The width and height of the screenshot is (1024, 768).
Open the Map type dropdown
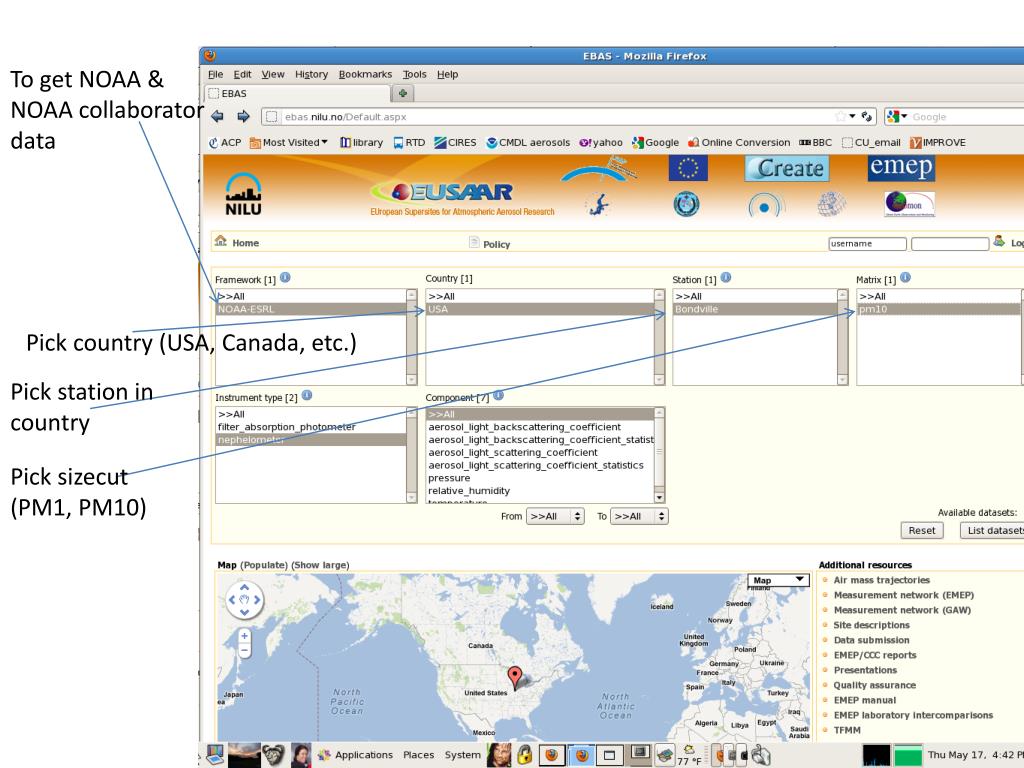click(x=778, y=580)
